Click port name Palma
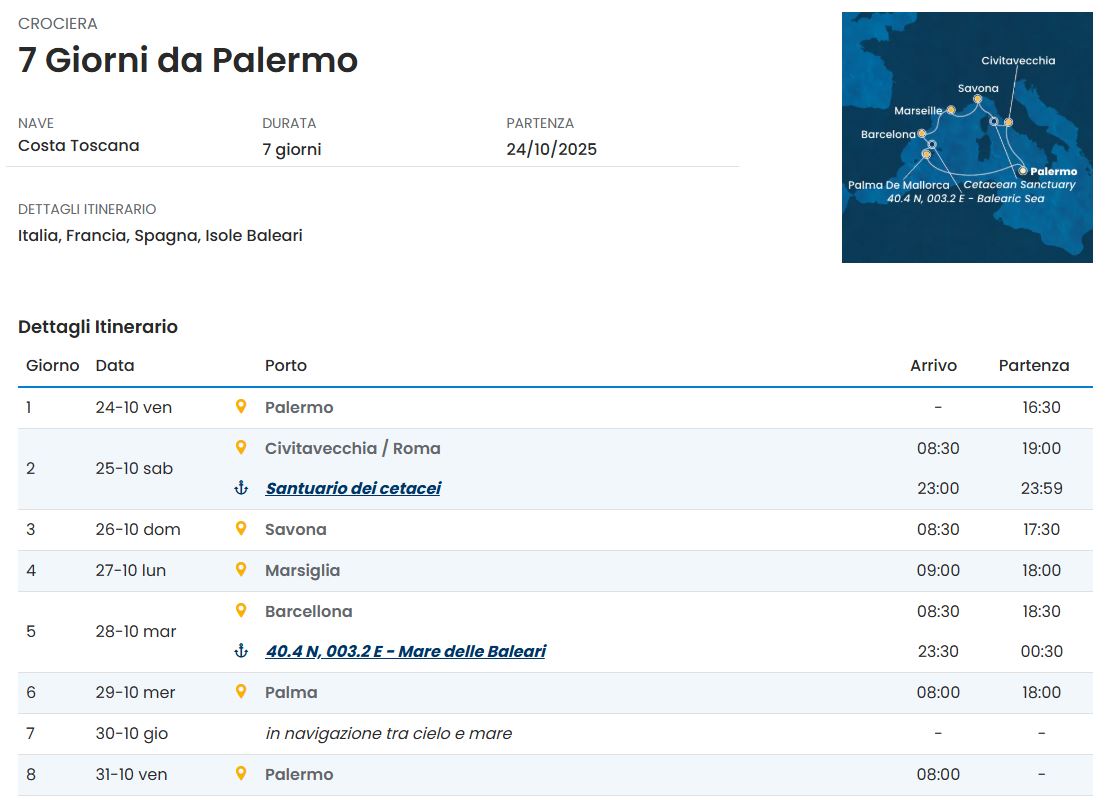Image resolution: width=1112 pixels, height=807 pixels. (x=291, y=692)
